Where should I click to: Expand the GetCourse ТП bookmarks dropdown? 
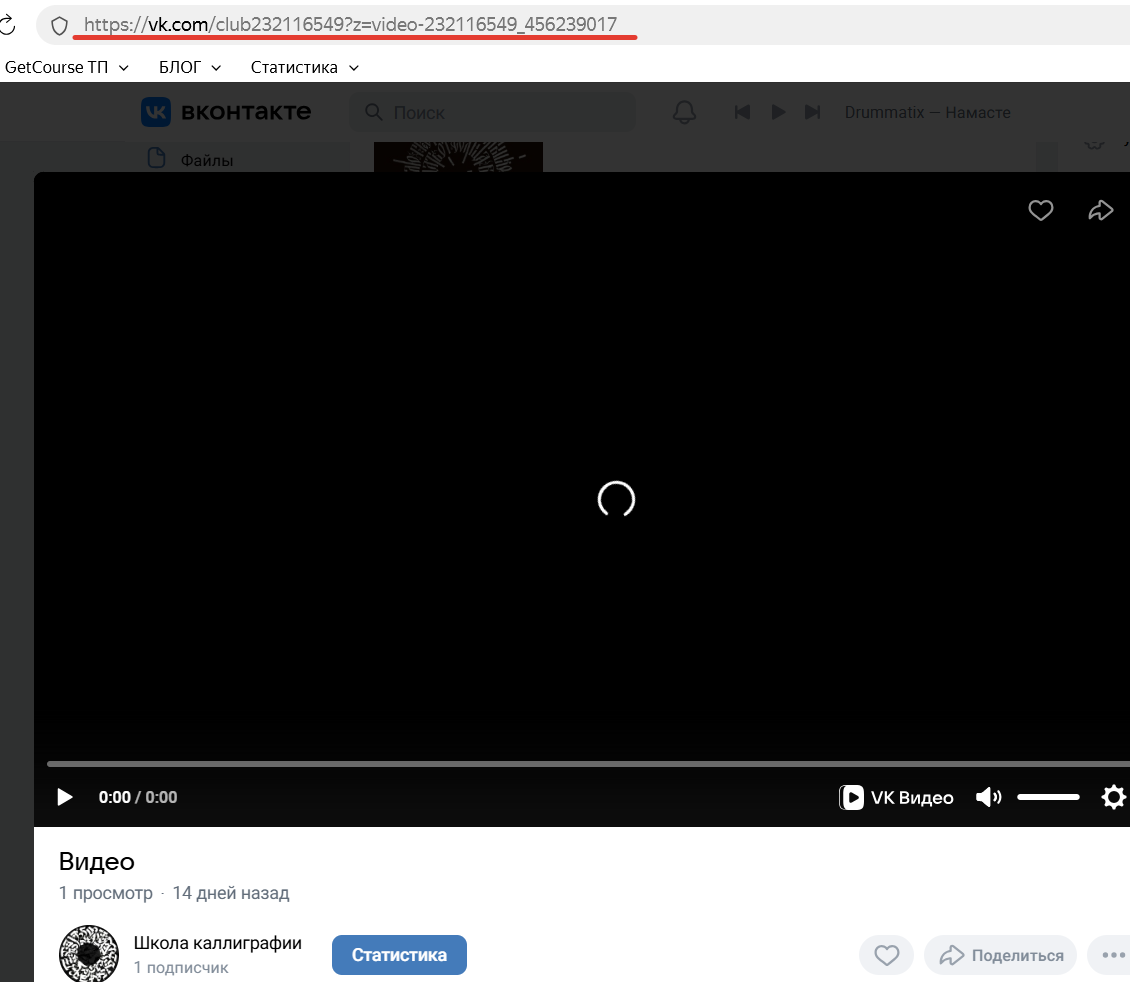click(67, 67)
